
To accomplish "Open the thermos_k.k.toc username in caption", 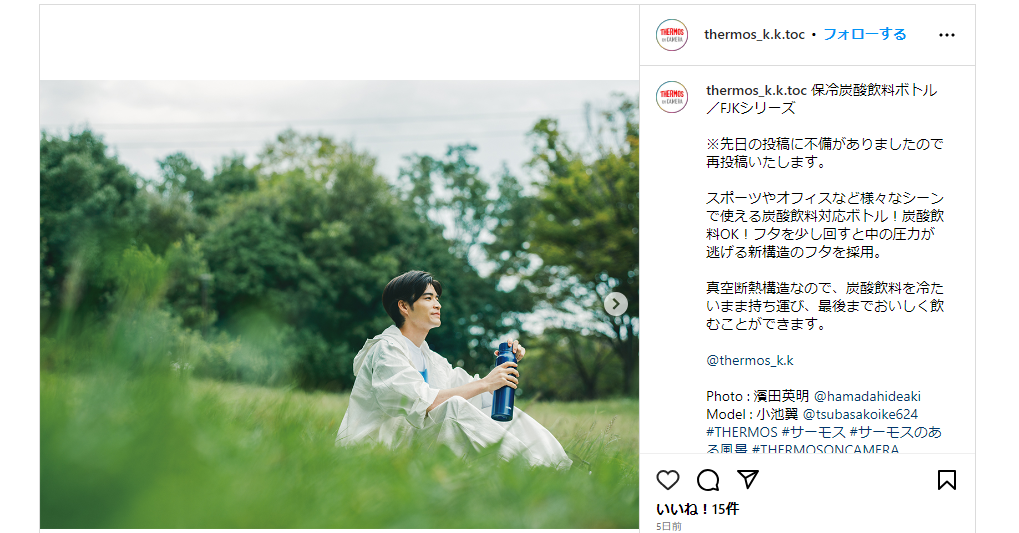I will tap(756, 90).
